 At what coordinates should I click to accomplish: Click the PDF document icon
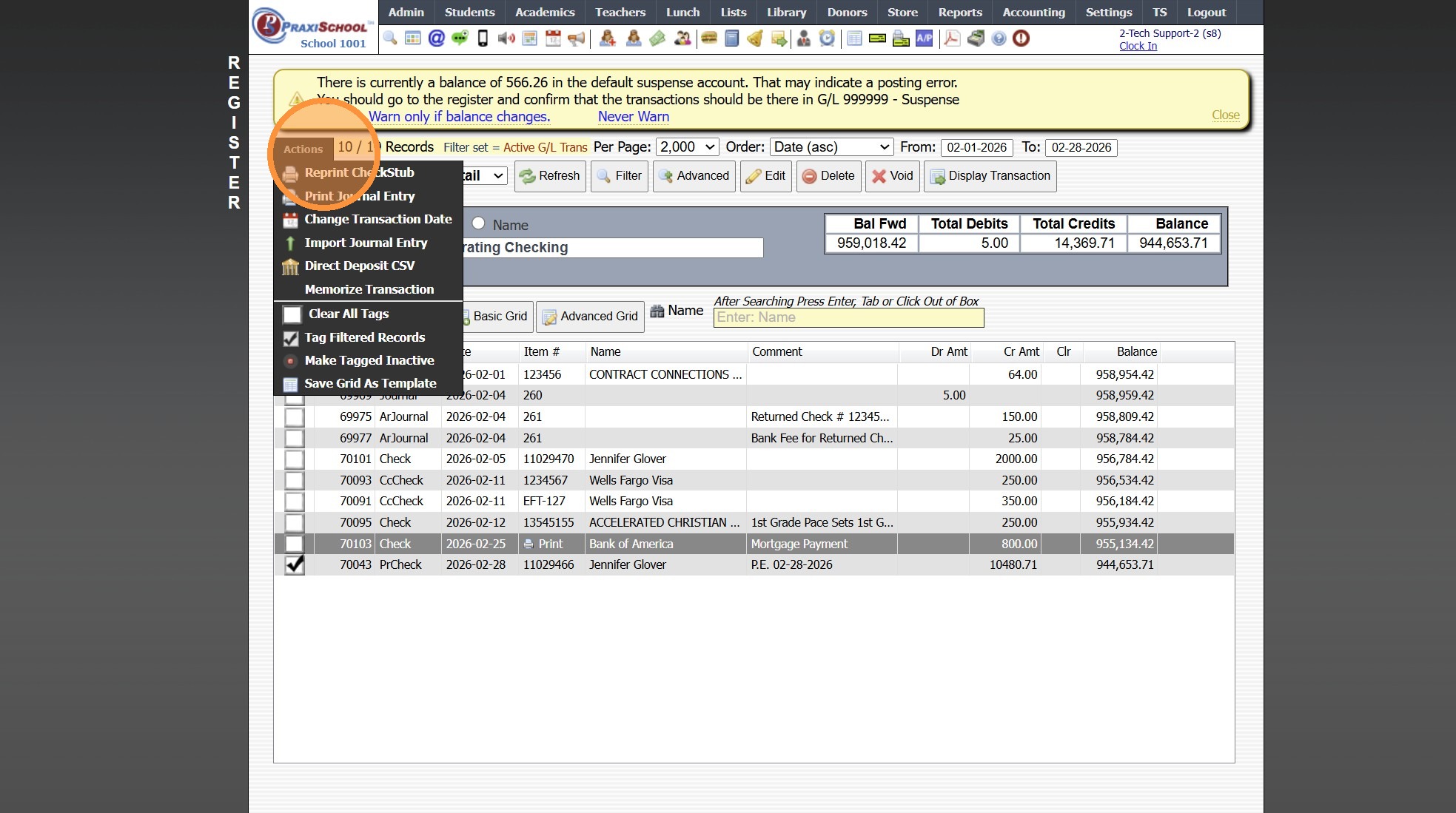click(x=952, y=38)
